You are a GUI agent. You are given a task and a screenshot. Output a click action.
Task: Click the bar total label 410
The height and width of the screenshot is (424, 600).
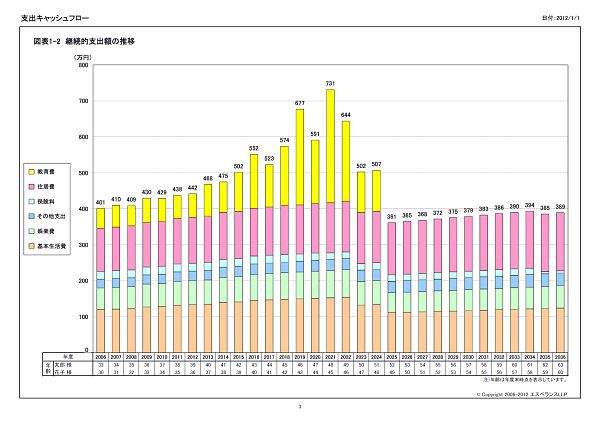[116, 200]
